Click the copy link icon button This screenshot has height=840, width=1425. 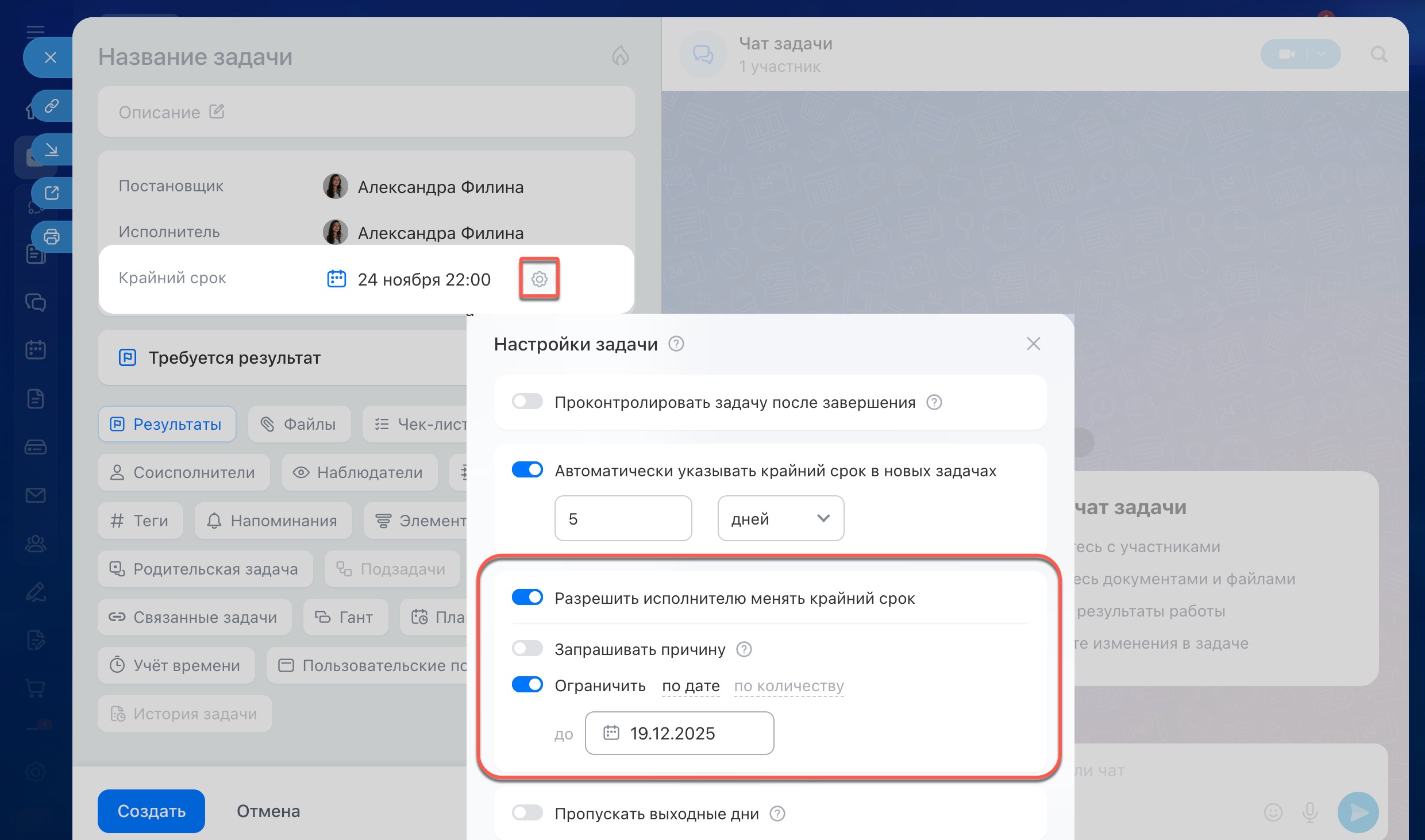coord(52,106)
